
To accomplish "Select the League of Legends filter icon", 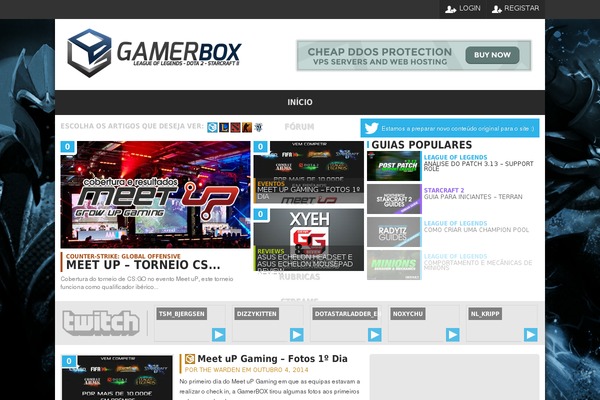I will [x=224, y=127].
